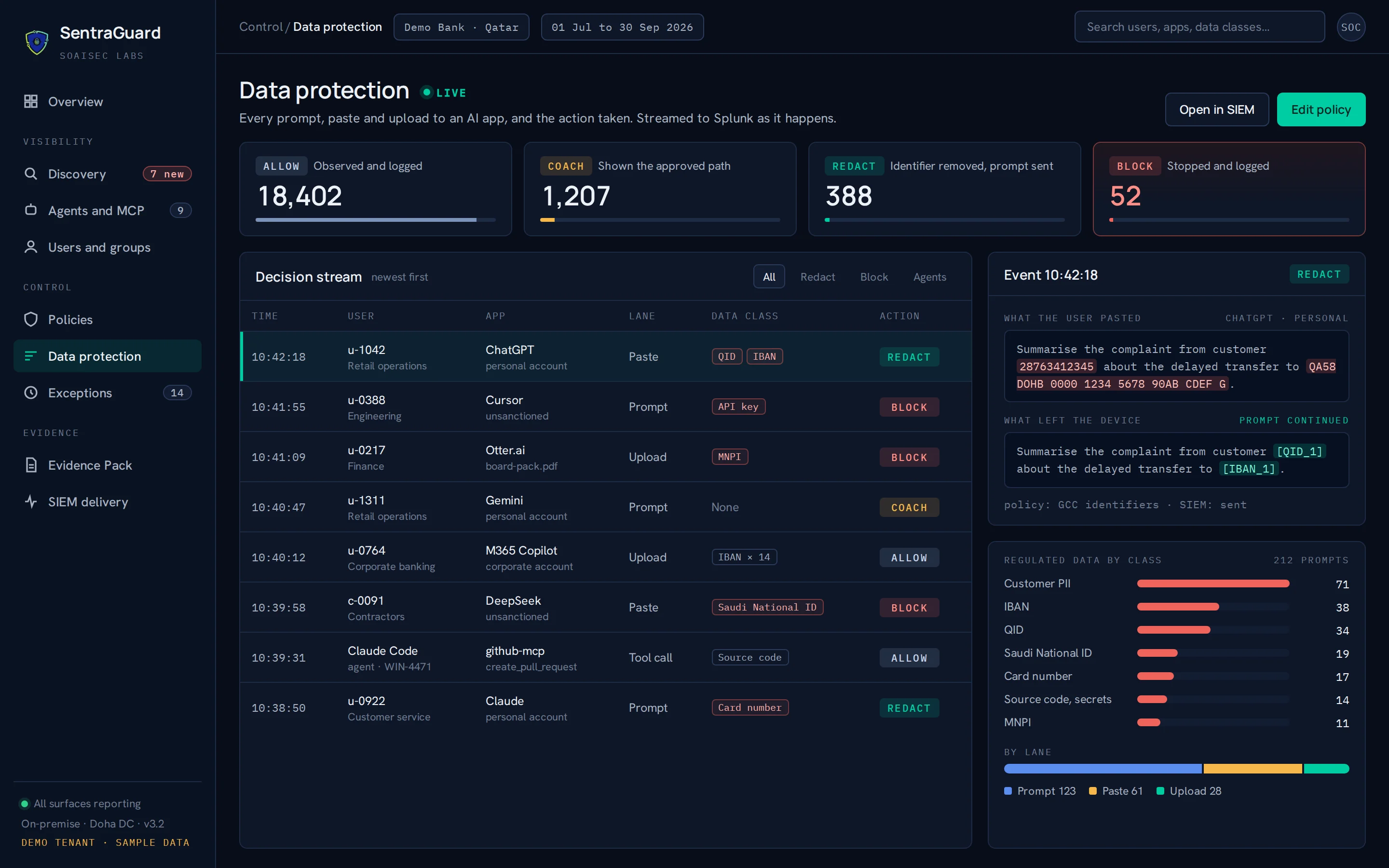Click the SIEM delivery pulse icon
Image resolution: width=1389 pixels, height=868 pixels.
coord(31,502)
